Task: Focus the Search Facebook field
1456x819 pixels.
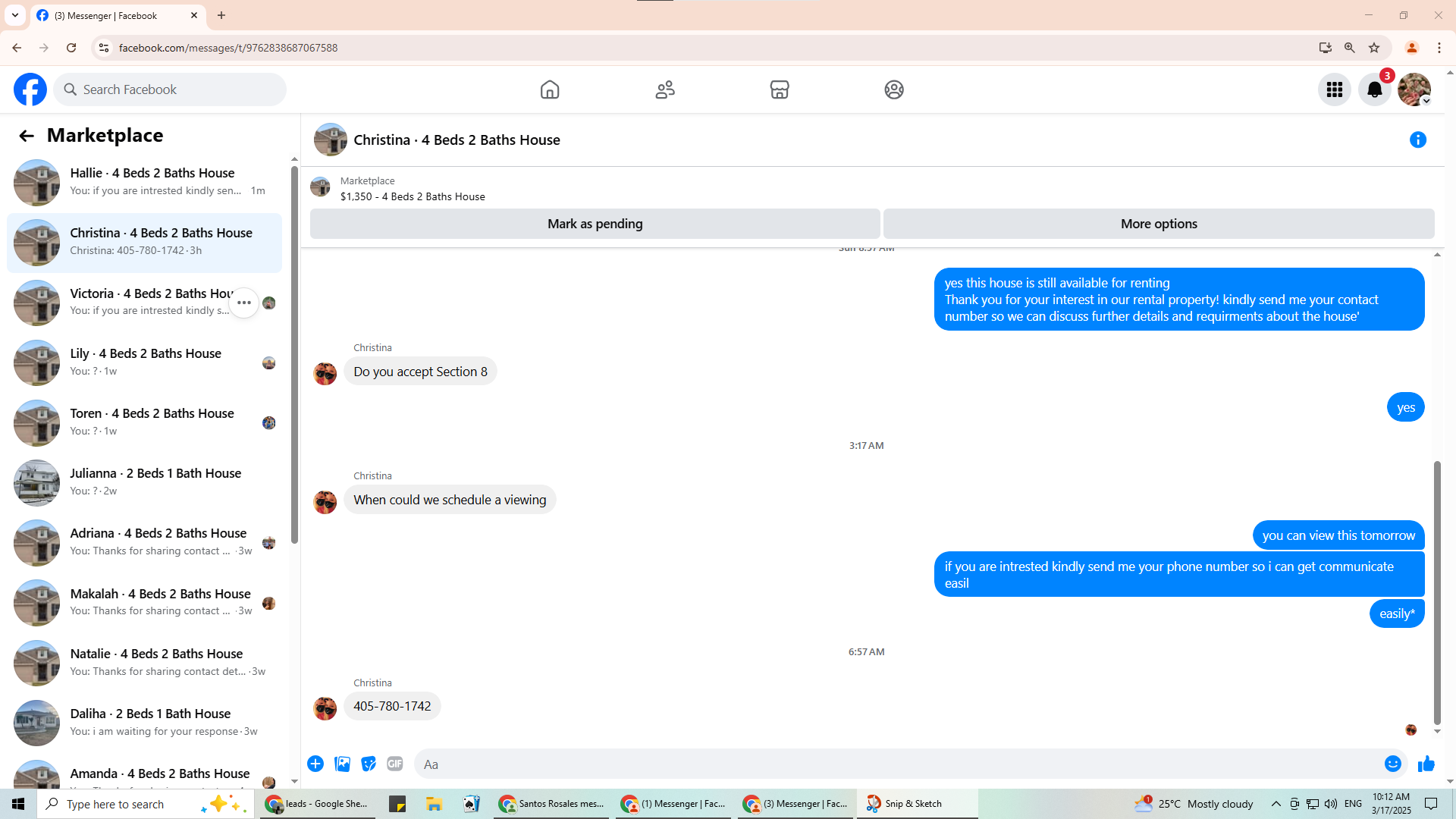Action: (170, 89)
